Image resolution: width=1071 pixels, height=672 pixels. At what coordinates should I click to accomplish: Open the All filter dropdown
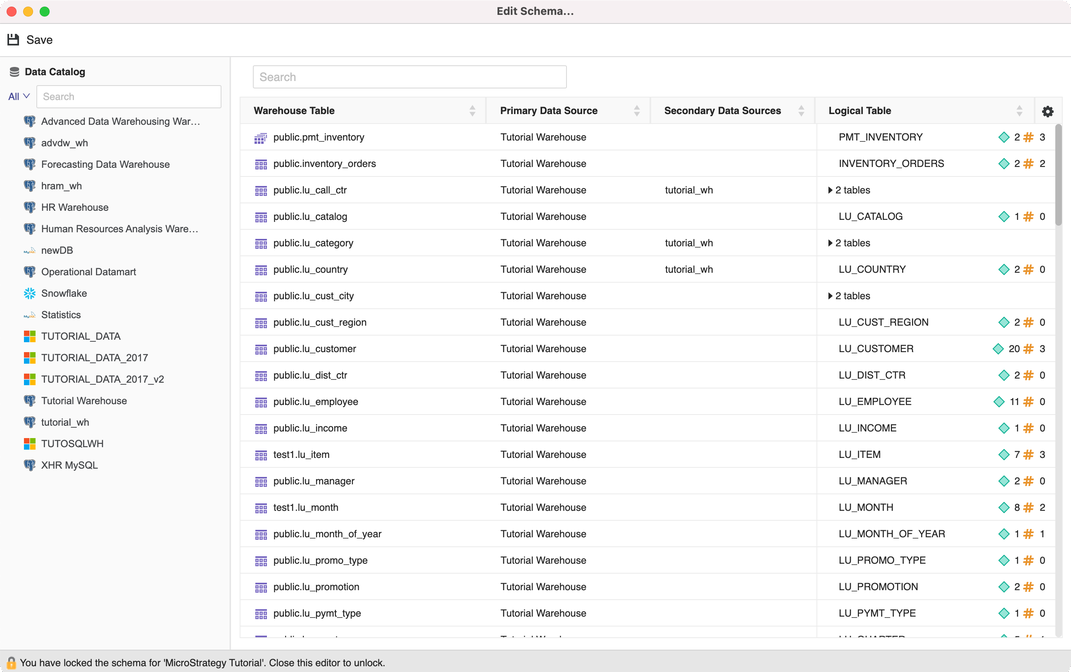[19, 97]
